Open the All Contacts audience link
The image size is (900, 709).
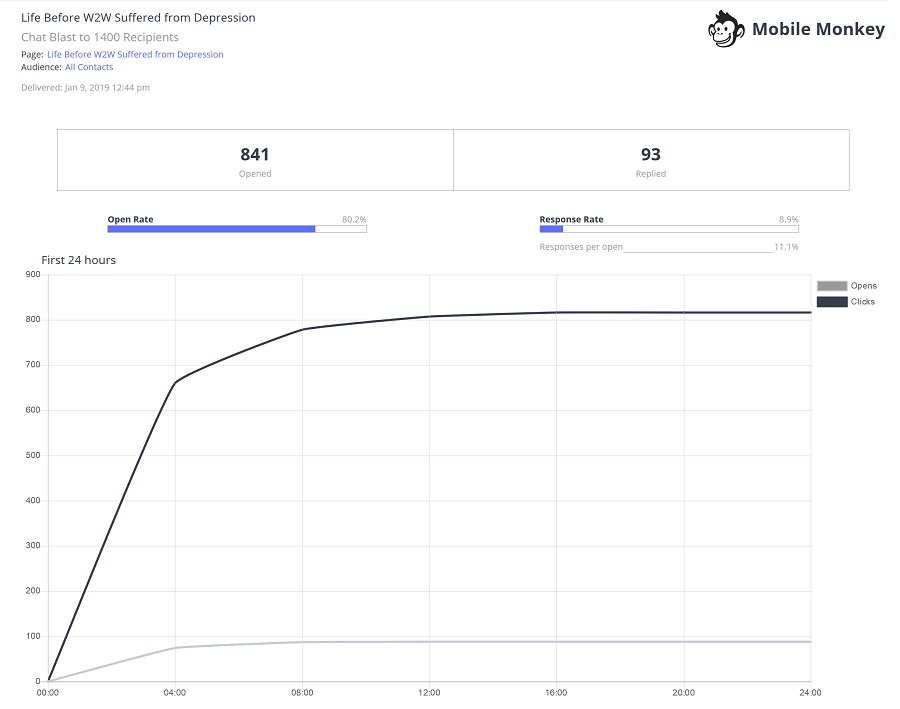pos(89,67)
